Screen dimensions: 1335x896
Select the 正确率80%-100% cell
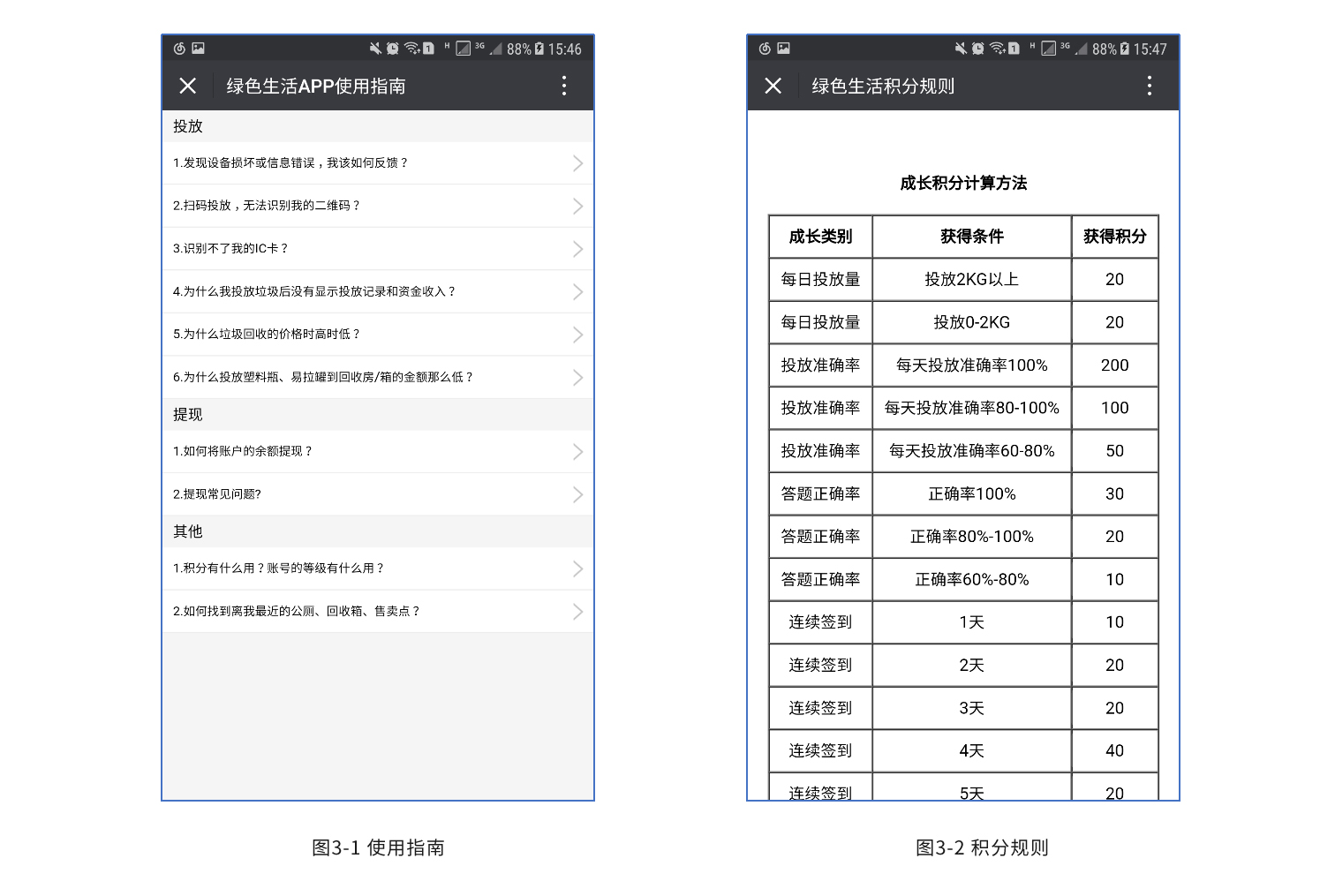coord(972,536)
